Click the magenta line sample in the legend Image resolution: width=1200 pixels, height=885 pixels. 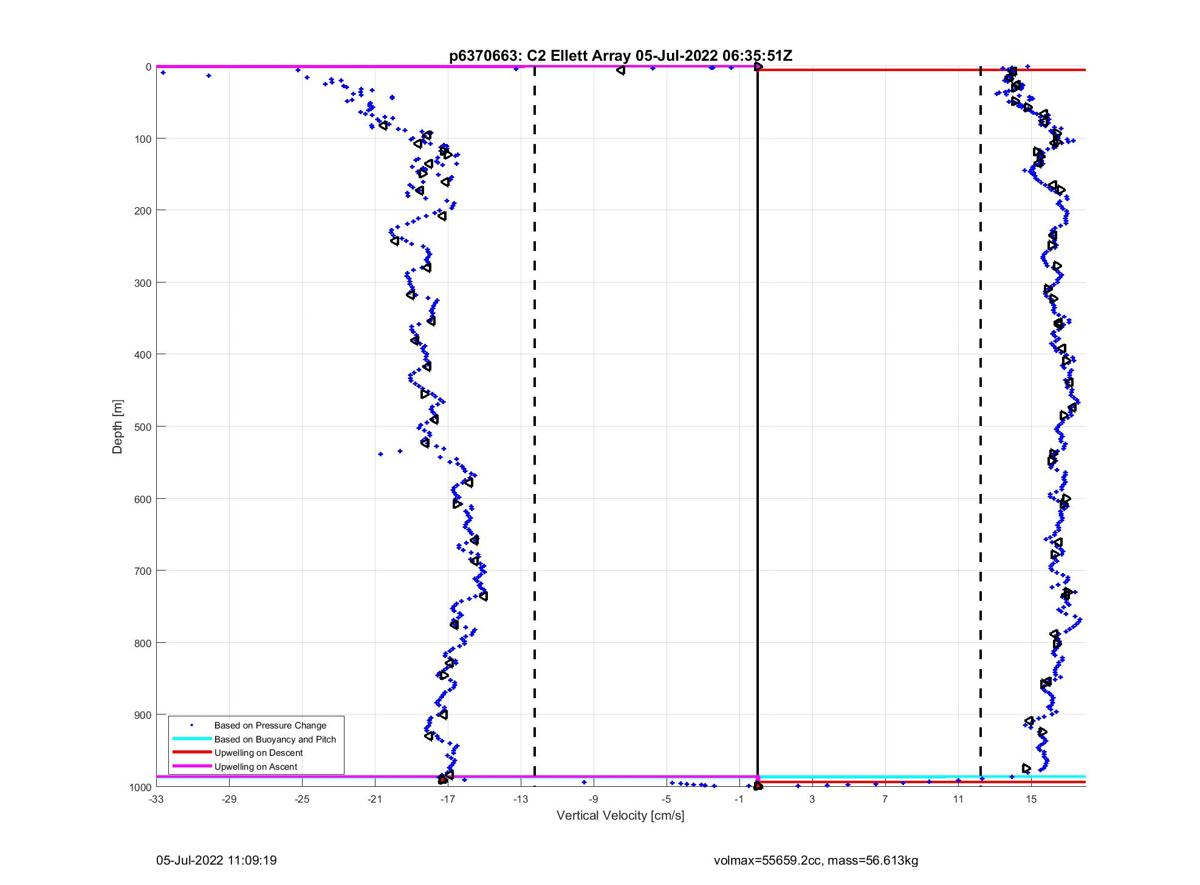click(x=191, y=767)
